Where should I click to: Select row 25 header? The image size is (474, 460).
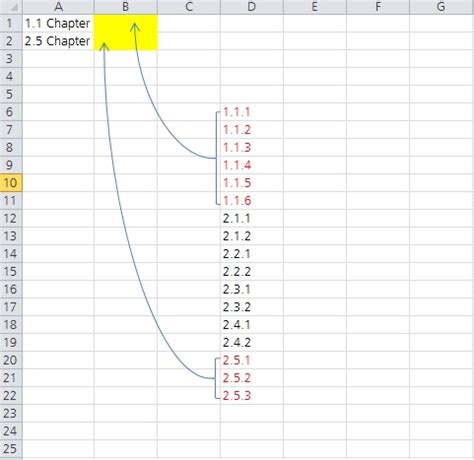coord(11,448)
